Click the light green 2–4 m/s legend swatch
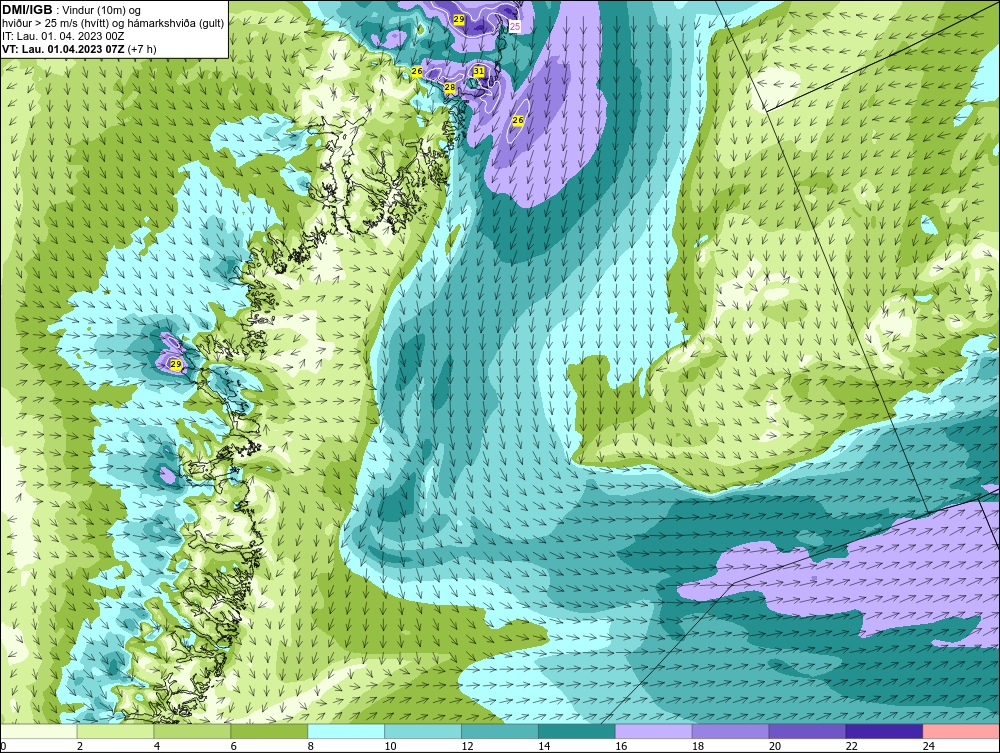Image resolution: width=1000 pixels, height=753 pixels. (x=115, y=731)
